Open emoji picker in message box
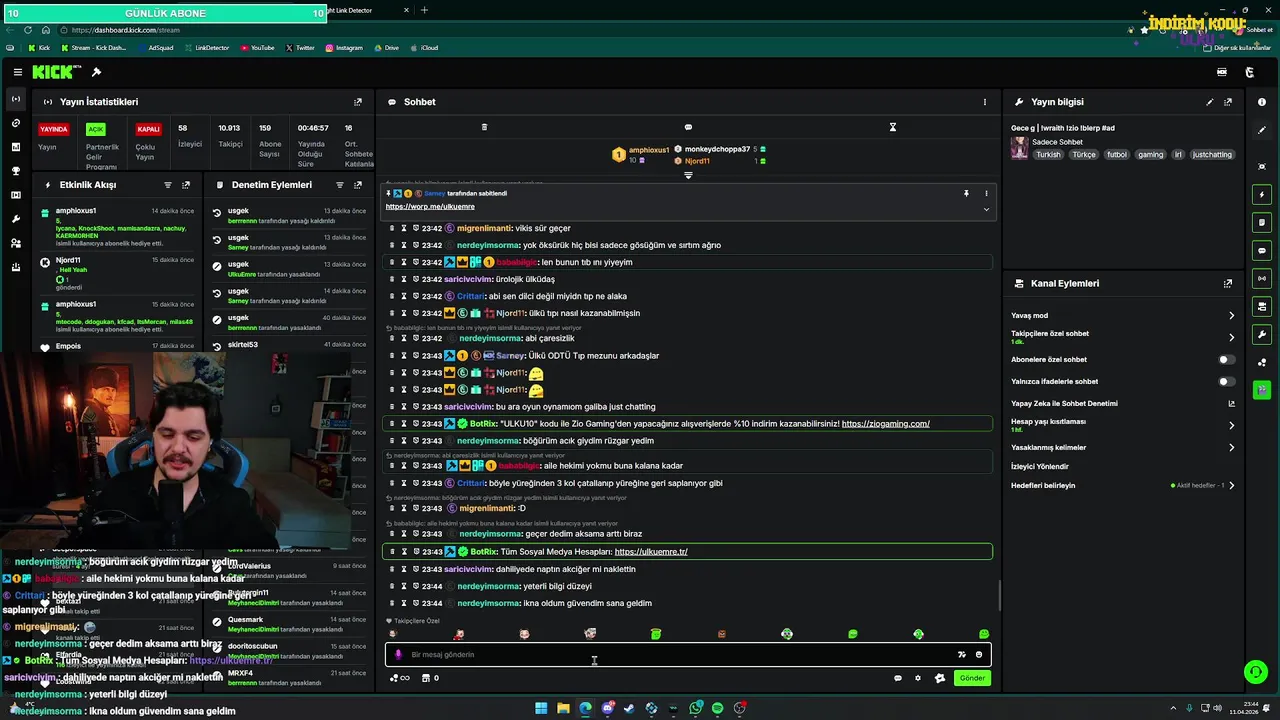Image resolution: width=1280 pixels, height=720 pixels. pyautogui.click(x=979, y=655)
